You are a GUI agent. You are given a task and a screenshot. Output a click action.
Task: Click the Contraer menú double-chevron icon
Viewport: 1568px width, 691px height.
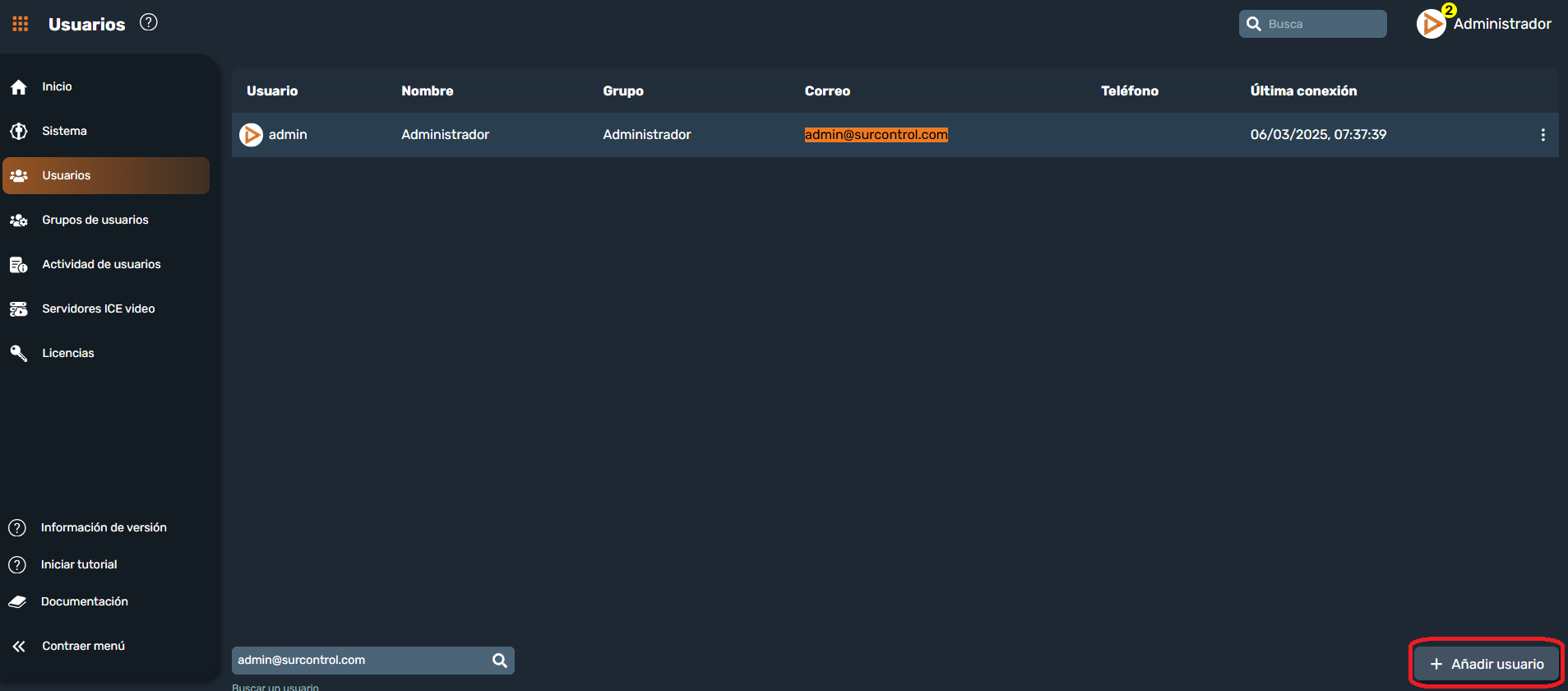pos(19,646)
